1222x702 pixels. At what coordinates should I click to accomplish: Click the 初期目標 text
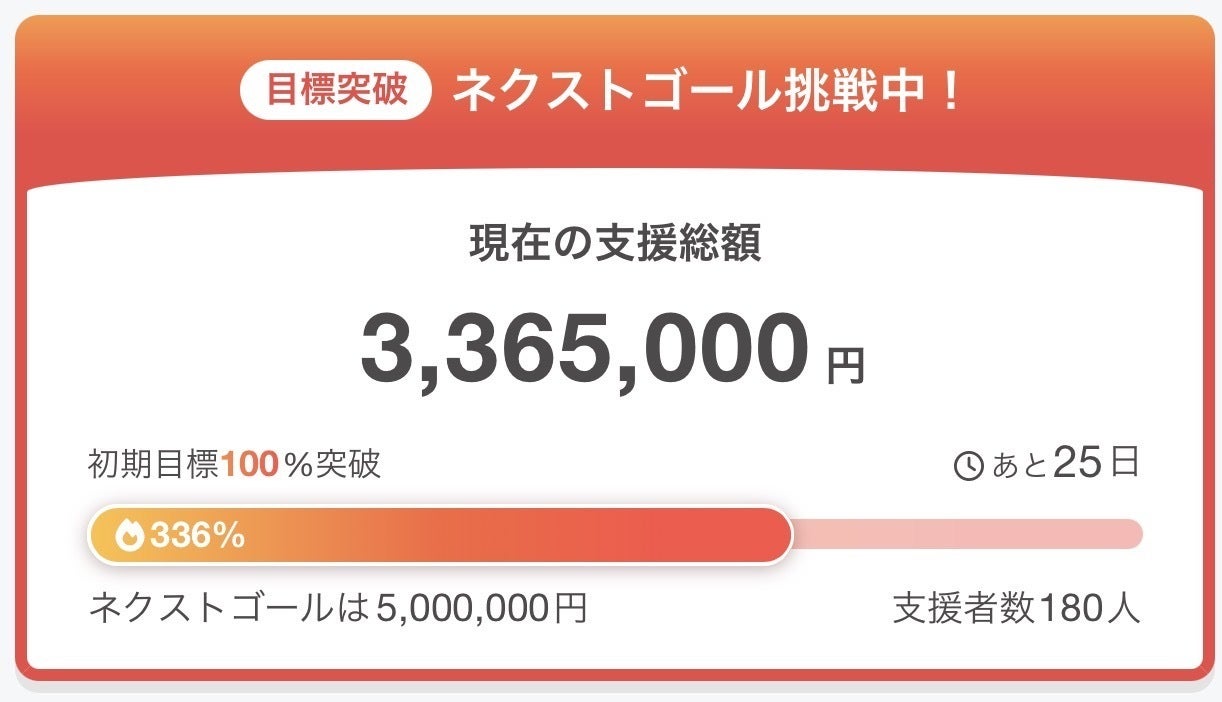[153, 465]
